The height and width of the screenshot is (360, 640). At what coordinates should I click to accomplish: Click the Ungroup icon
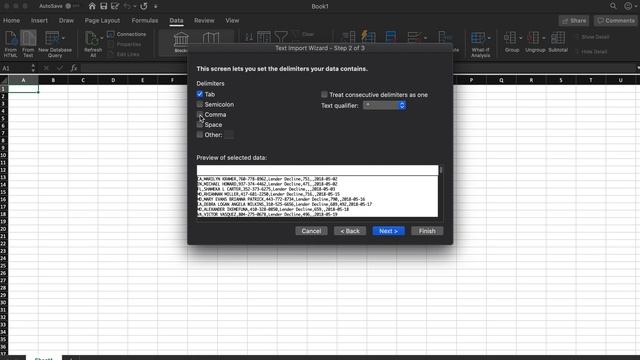point(533,38)
